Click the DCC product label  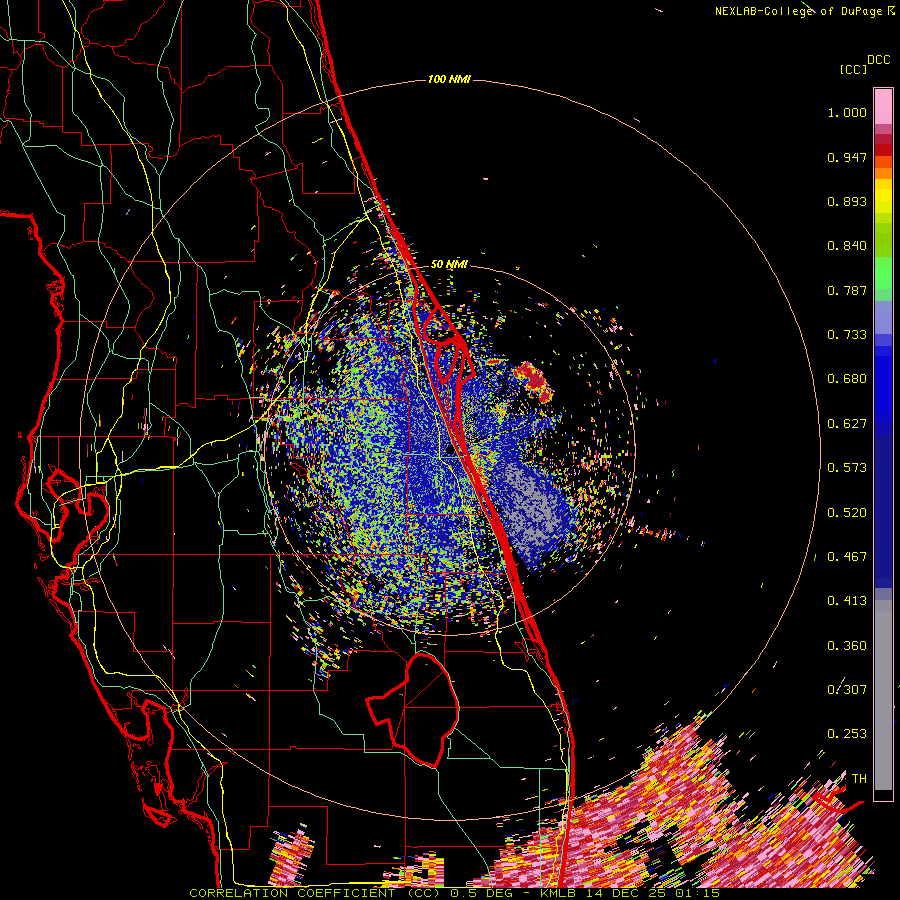(x=878, y=60)
